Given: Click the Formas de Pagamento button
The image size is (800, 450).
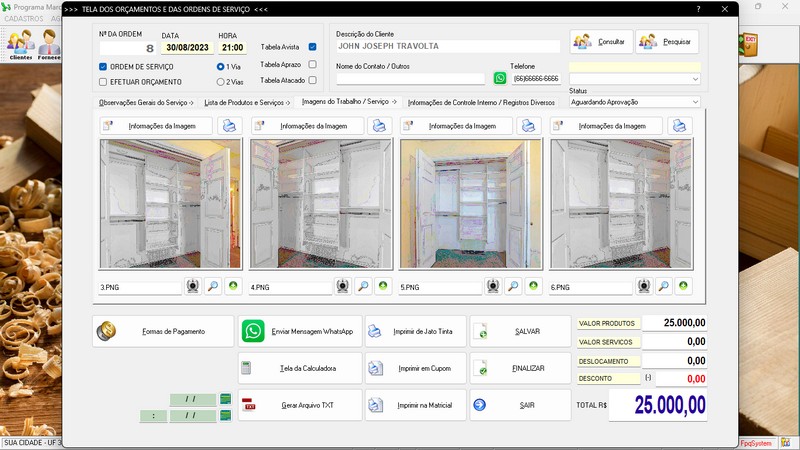Looking at the screenshot, I should pyautogui.click(x=163, y=331).
